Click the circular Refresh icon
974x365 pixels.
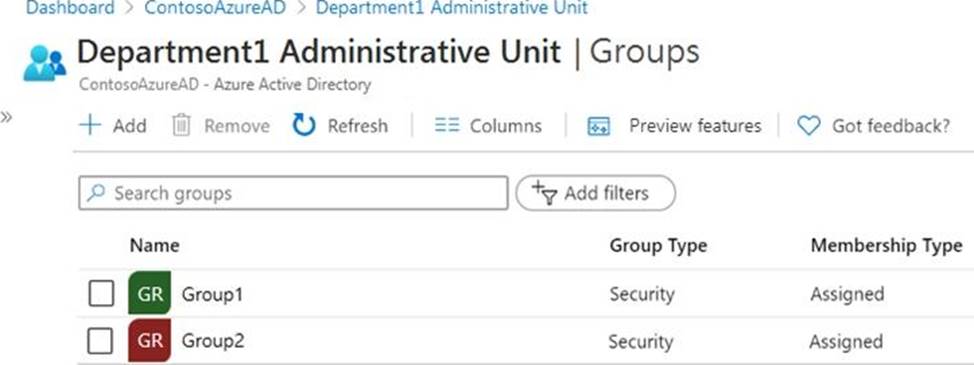coord(304,125)
